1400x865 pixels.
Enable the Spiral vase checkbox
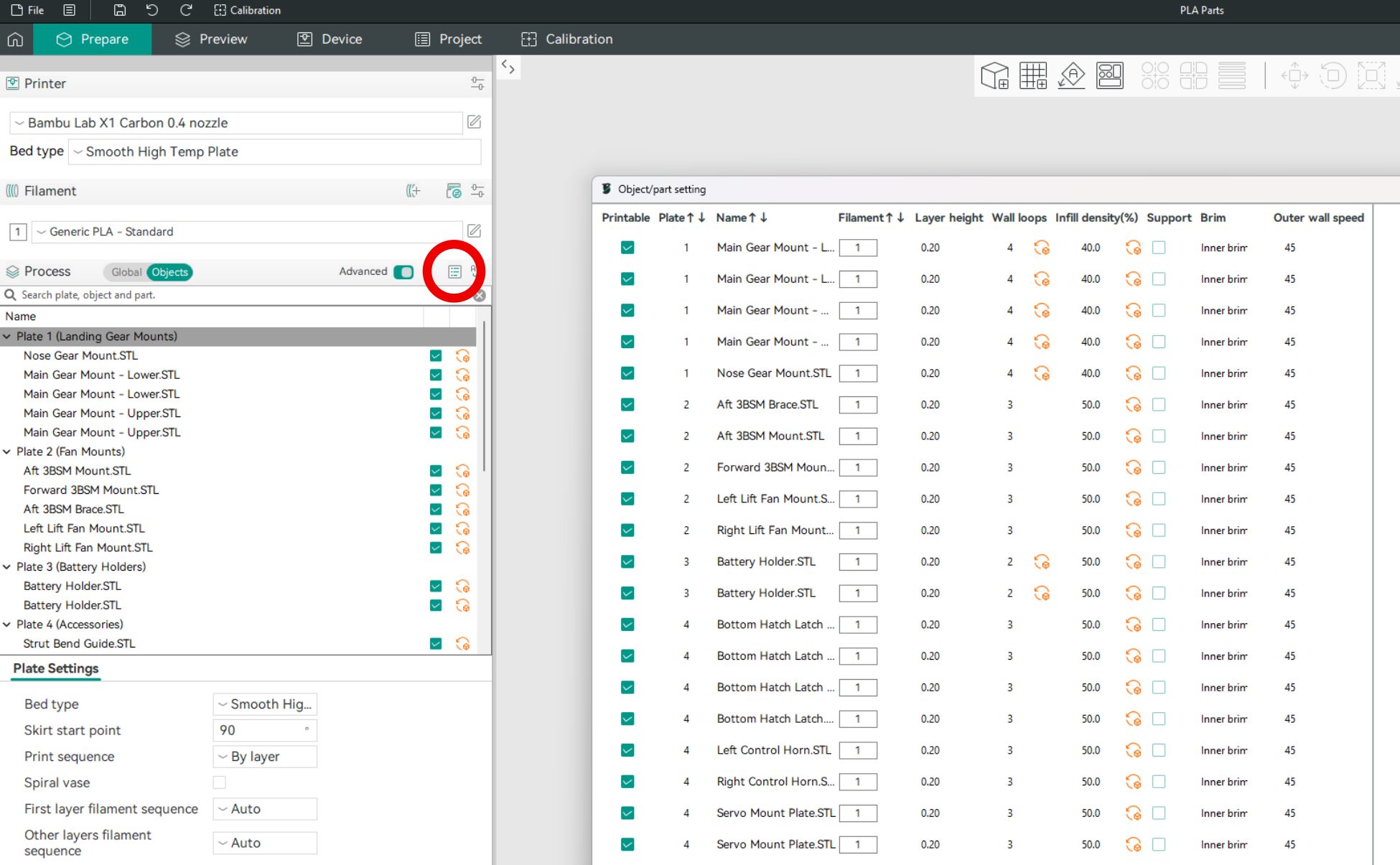click(x=220, y=782)
